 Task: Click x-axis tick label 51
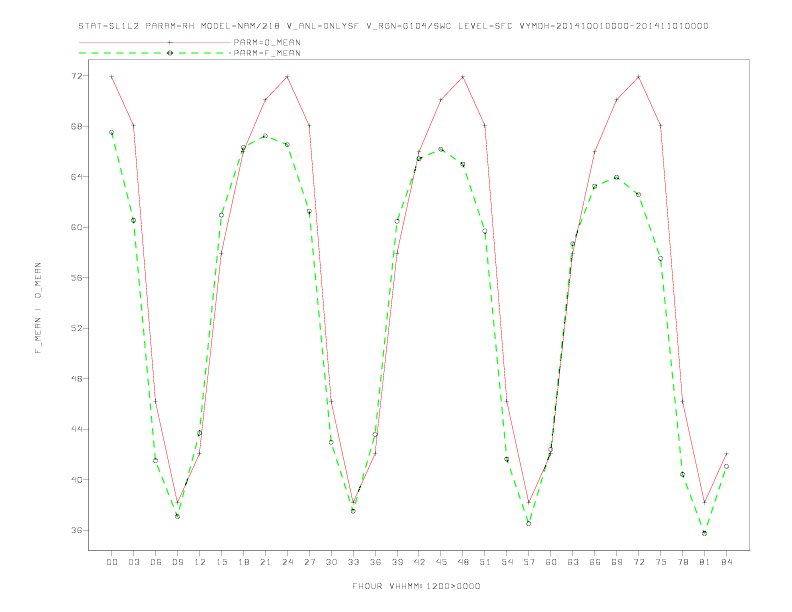(x=485, y=562)
